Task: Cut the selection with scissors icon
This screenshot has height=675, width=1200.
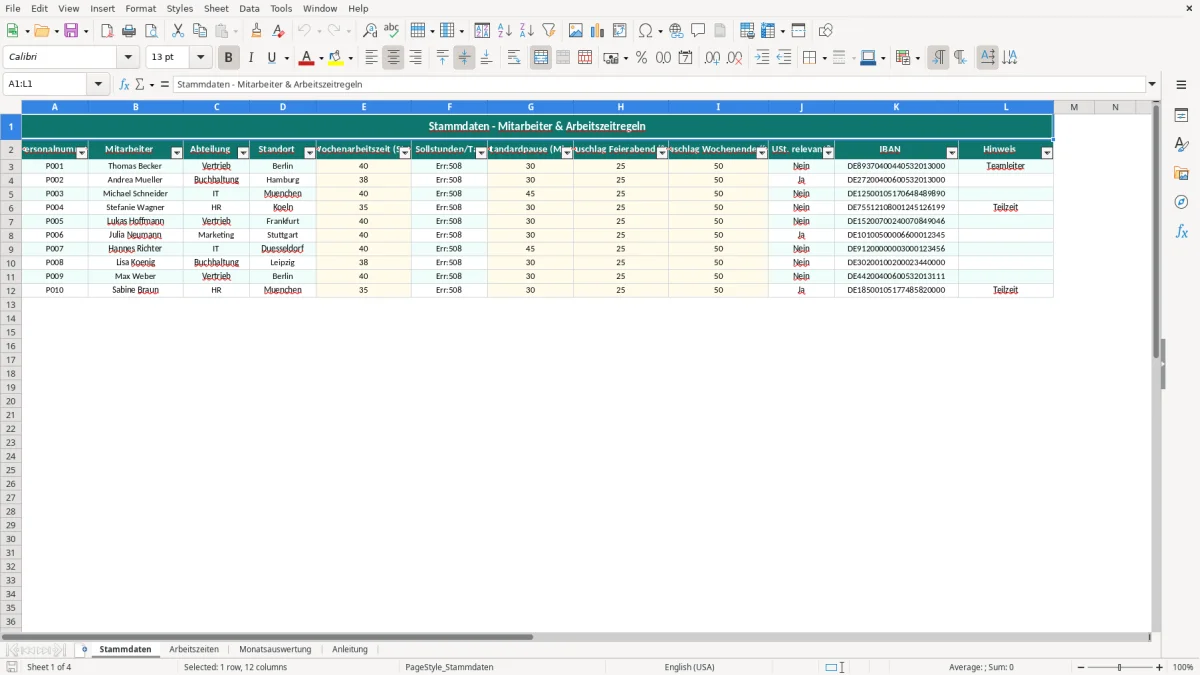Action: tap(178, 31)
